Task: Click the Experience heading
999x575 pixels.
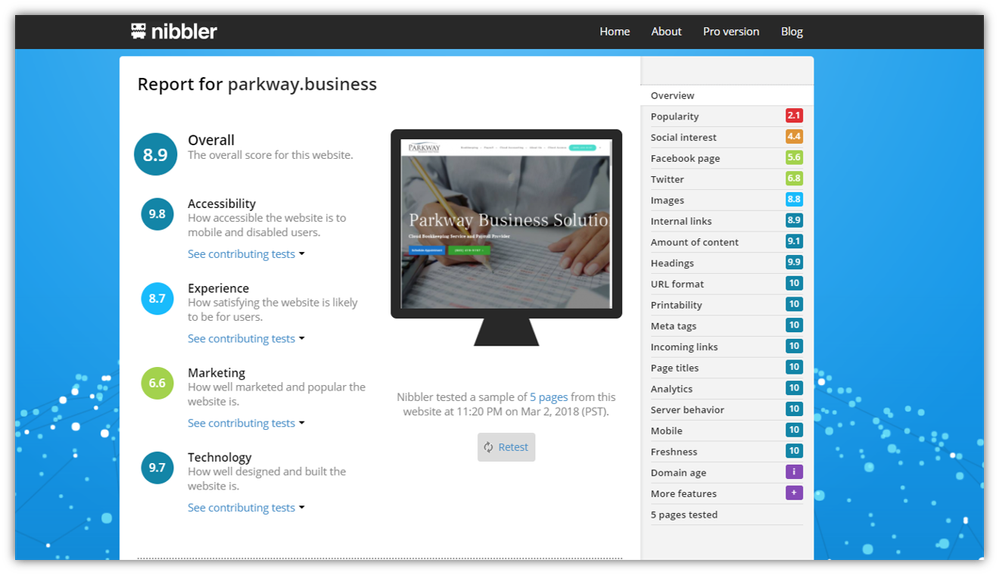Action: click(x=218, y=288)
